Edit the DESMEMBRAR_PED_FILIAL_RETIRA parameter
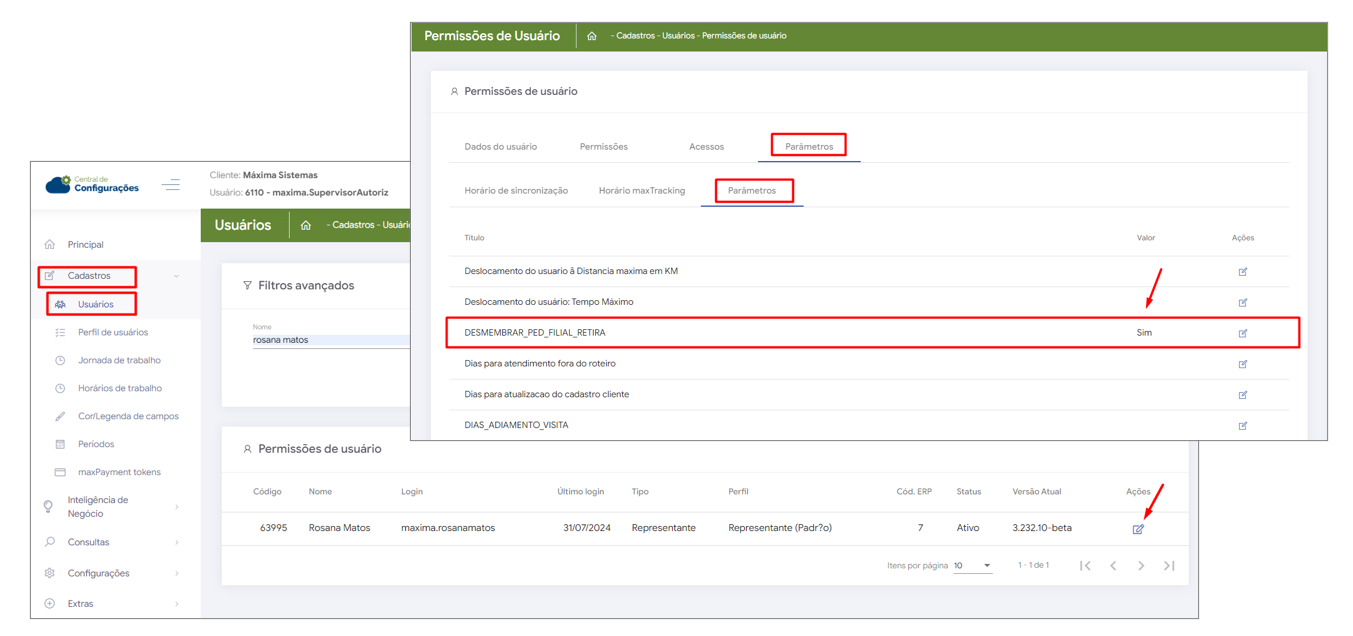The height and width of the screenshot is (636, 1353). [1243, 333]
